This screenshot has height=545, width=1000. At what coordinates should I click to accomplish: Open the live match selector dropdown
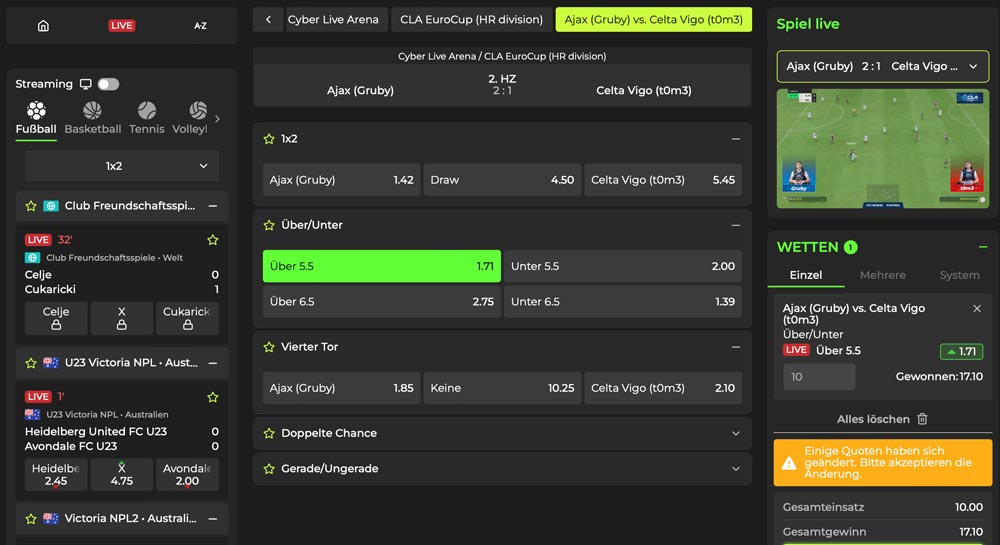(882, 67)
